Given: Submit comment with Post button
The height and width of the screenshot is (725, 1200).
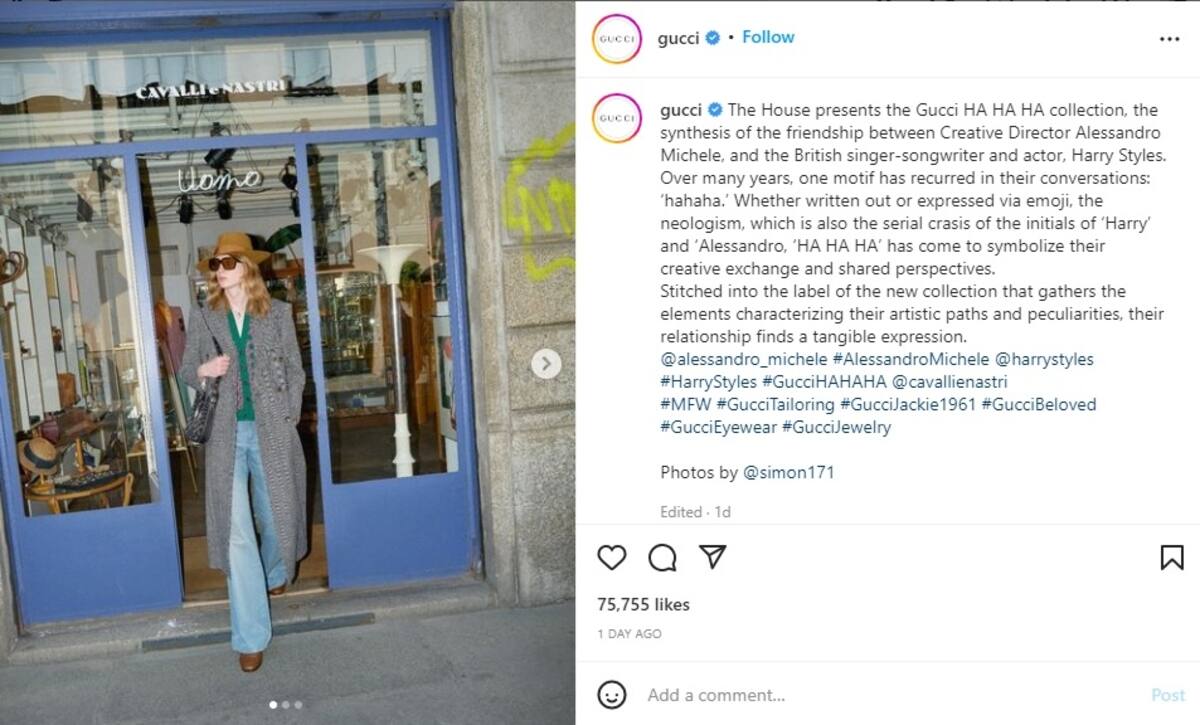Looking at the screenshot, I should point(1167,695).
